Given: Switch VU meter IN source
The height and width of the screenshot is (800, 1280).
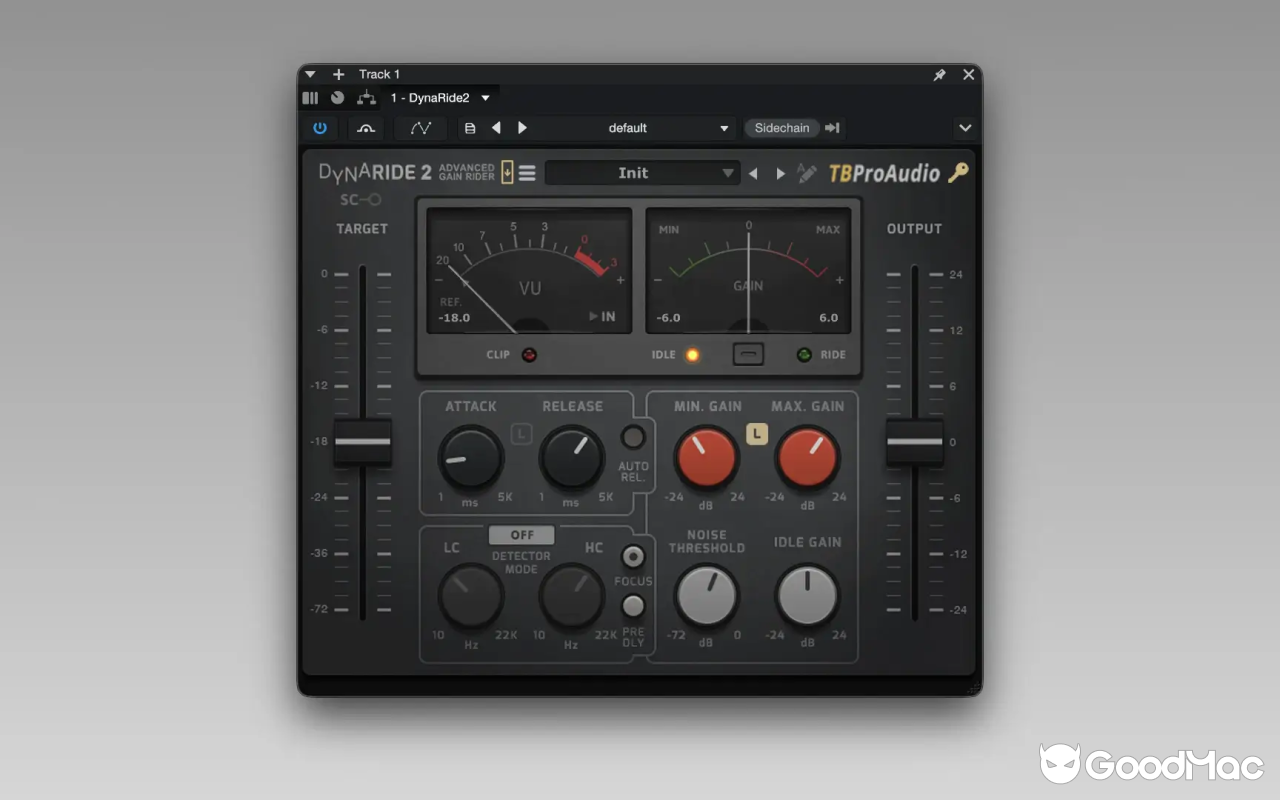Looking at the screenshot, I should 602,317.
